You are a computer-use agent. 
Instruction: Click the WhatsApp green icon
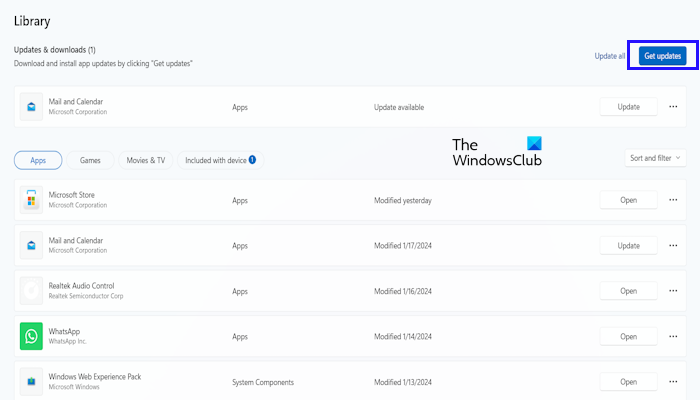[x=31, y=336]
